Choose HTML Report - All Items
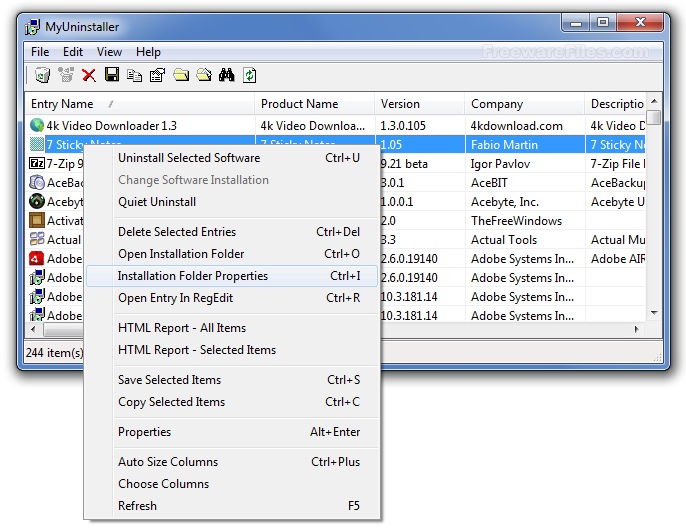 click(x=232, y=328)
